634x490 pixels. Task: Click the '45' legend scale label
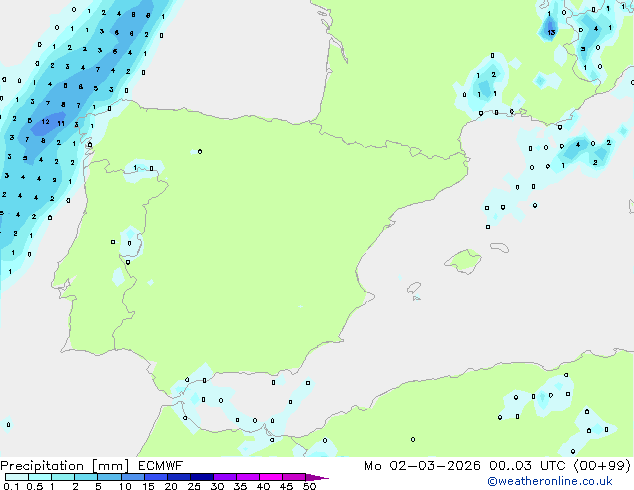click(287, 486)
